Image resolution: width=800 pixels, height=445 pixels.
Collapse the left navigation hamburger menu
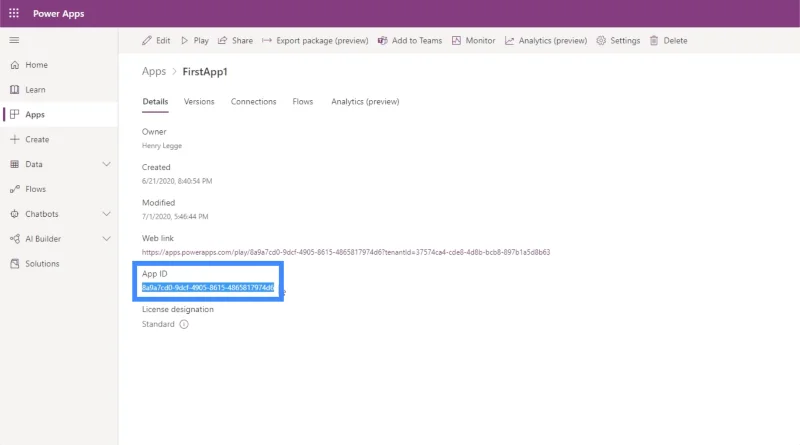[14, 40]
